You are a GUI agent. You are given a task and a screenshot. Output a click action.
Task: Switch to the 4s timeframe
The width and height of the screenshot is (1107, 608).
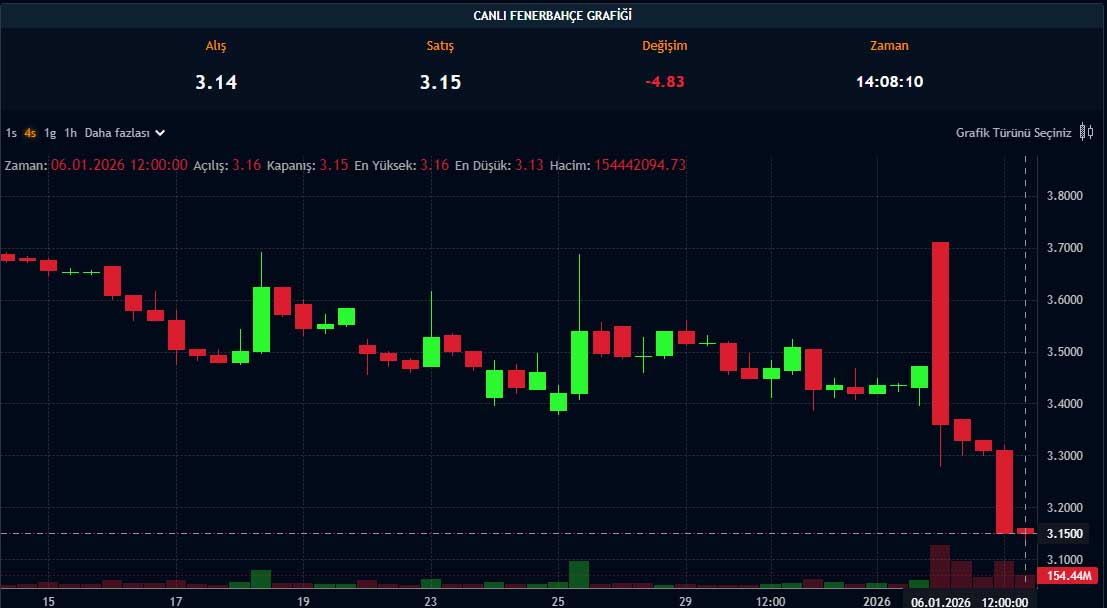[30, 133]
